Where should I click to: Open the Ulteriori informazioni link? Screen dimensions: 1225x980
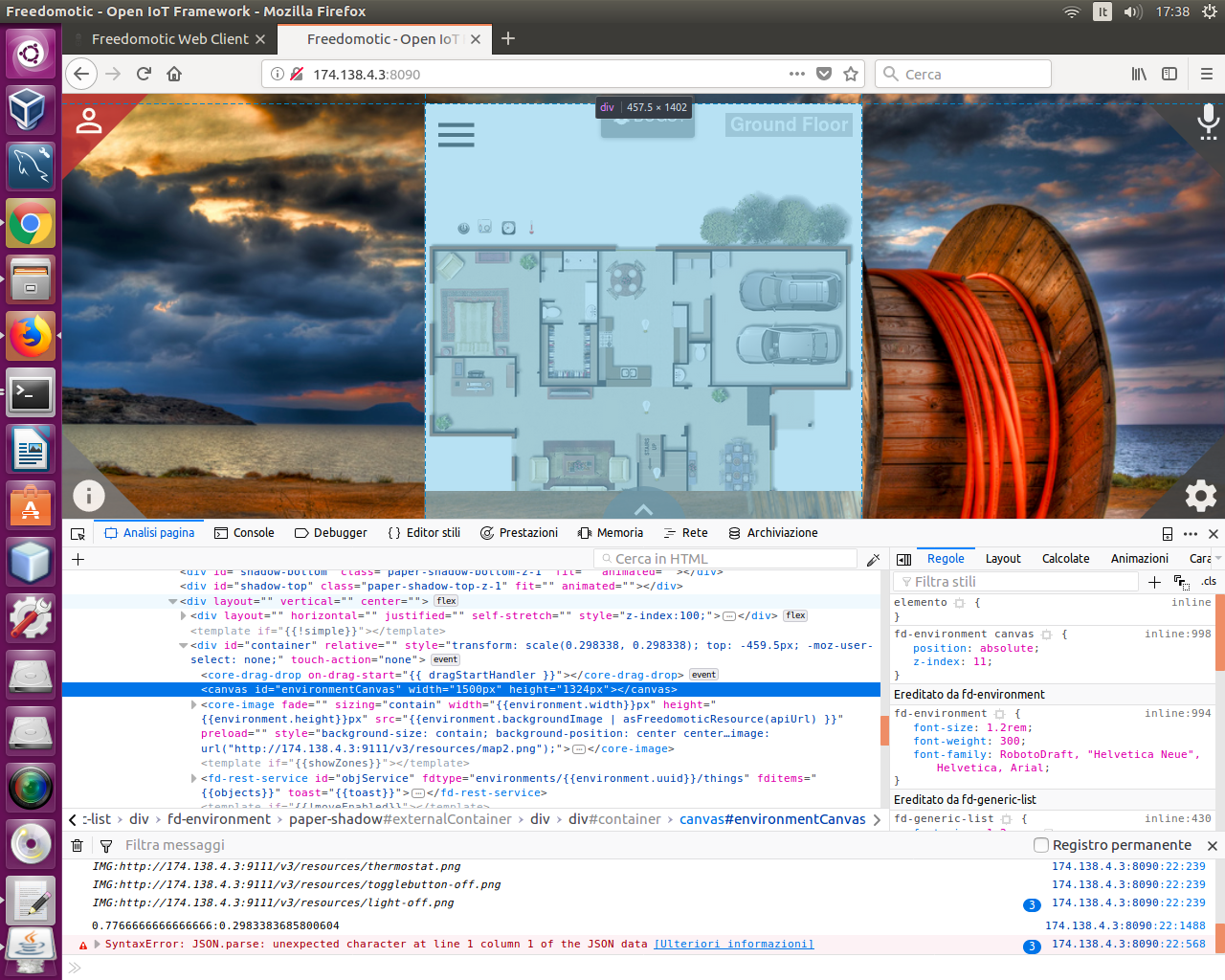(734, 945)
